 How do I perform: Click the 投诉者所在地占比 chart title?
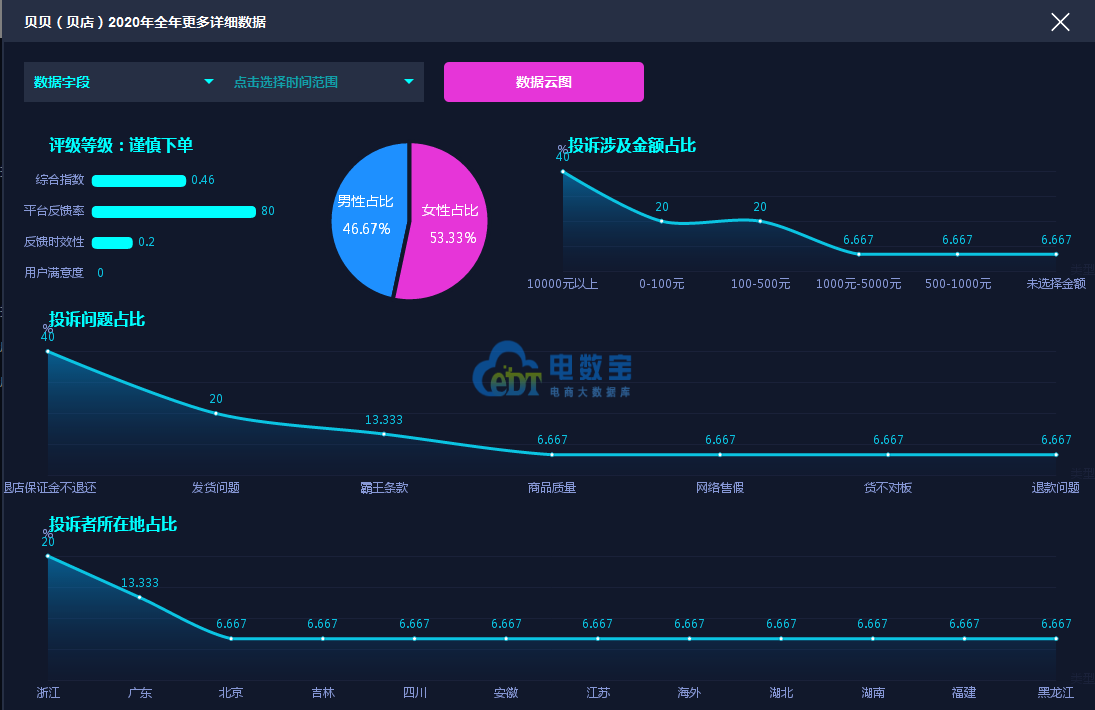pos(112,524)
